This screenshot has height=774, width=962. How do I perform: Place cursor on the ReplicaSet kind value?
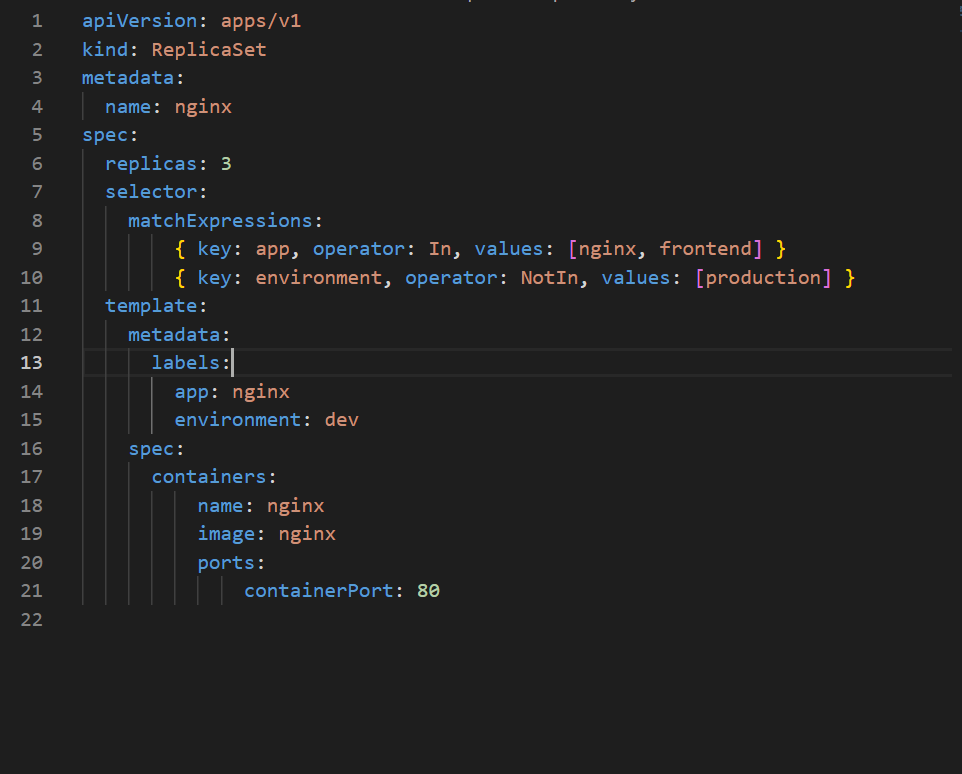coord(208,49)
